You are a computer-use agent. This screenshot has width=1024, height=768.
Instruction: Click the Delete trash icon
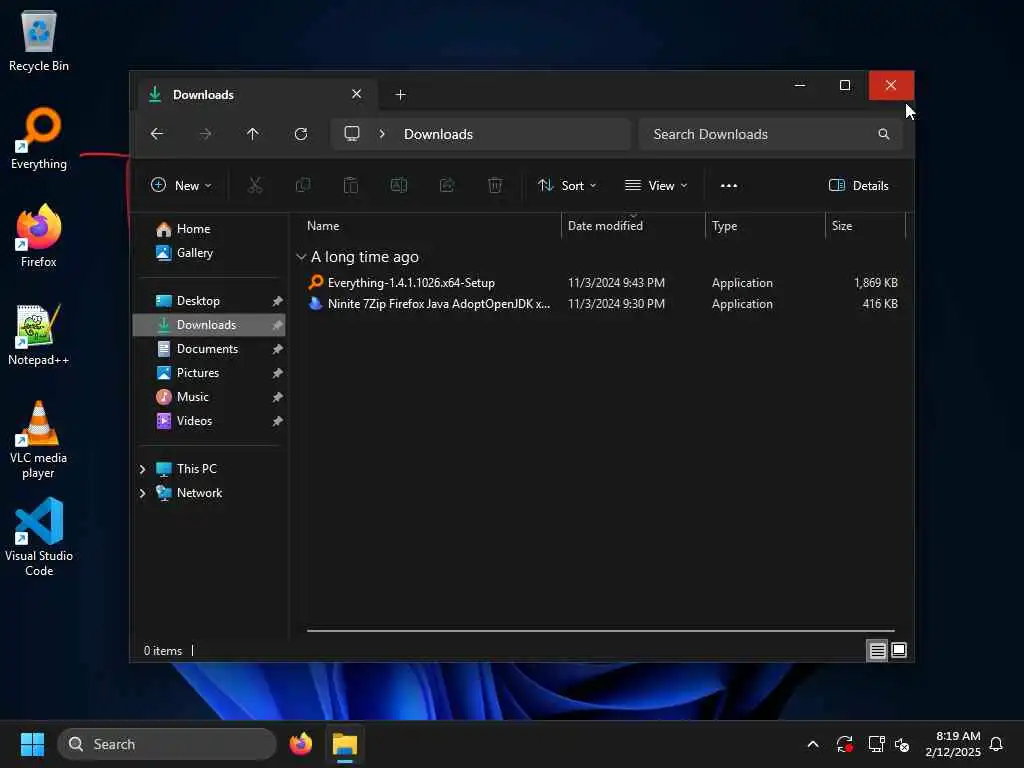tap(495, 185)
